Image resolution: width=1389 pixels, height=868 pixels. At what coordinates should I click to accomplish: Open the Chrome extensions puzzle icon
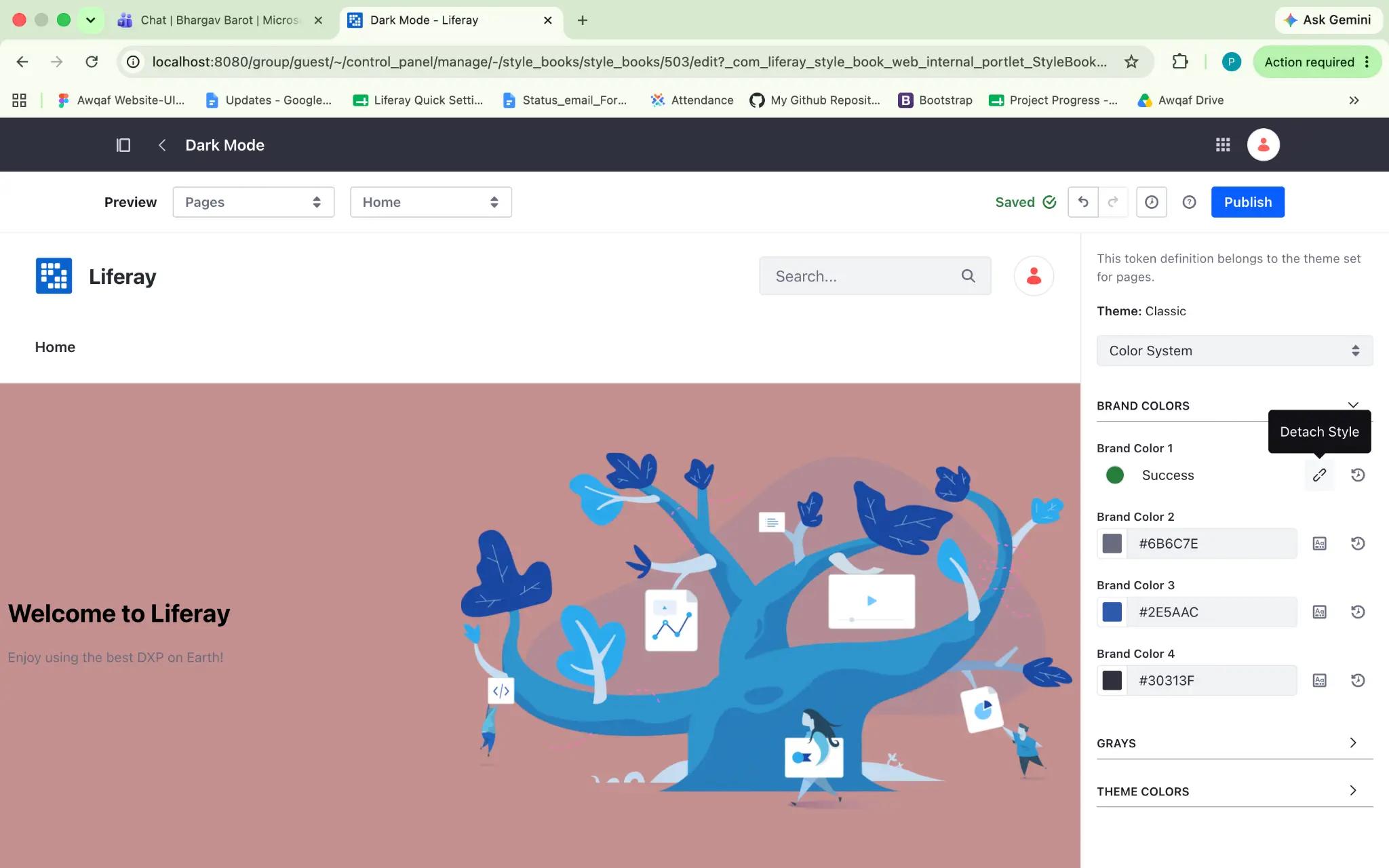tap(1180, 62)
